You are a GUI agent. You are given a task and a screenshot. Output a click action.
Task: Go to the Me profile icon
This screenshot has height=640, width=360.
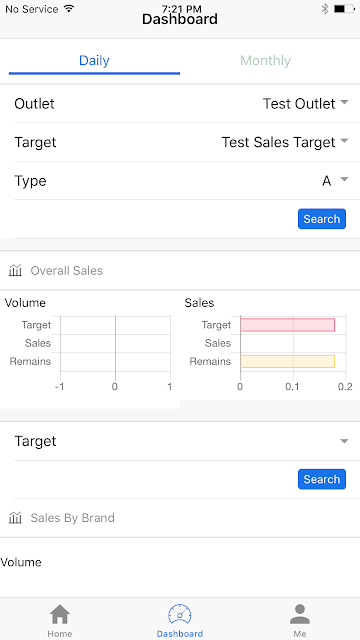(300, 615)
